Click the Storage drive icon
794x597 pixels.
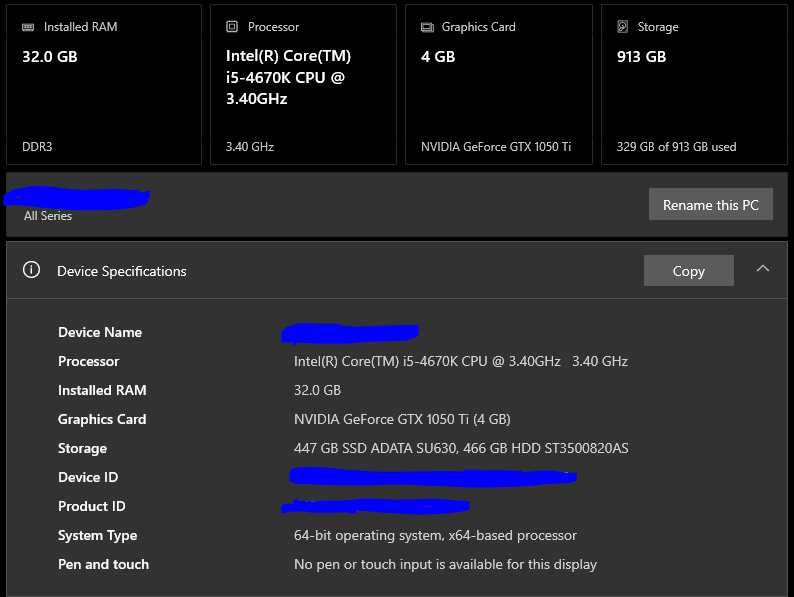[623, 26]
